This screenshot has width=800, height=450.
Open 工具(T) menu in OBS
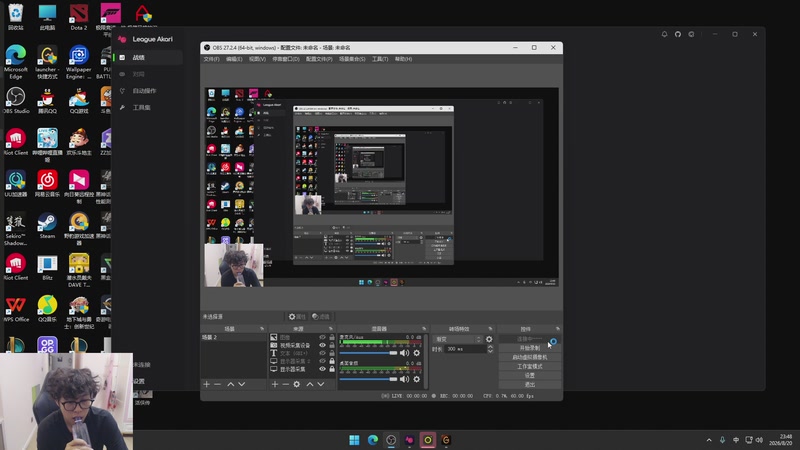pos(380,59)
